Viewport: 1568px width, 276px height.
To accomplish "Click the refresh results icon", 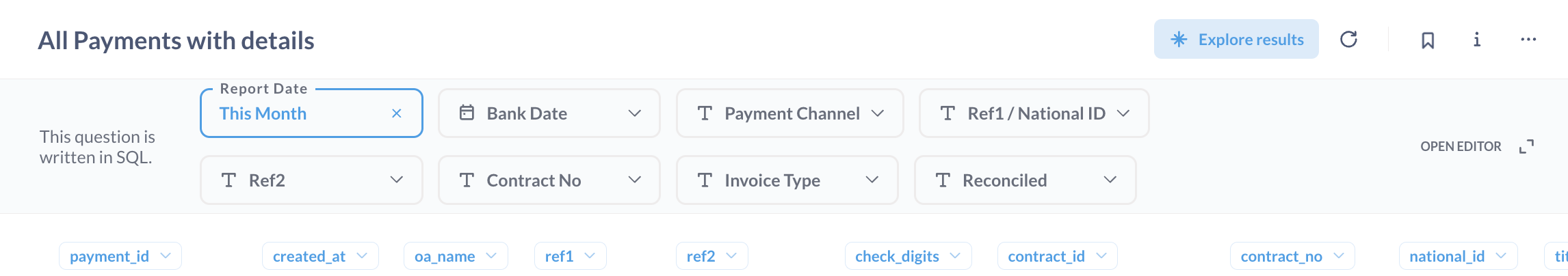I will pos(1348,40).
